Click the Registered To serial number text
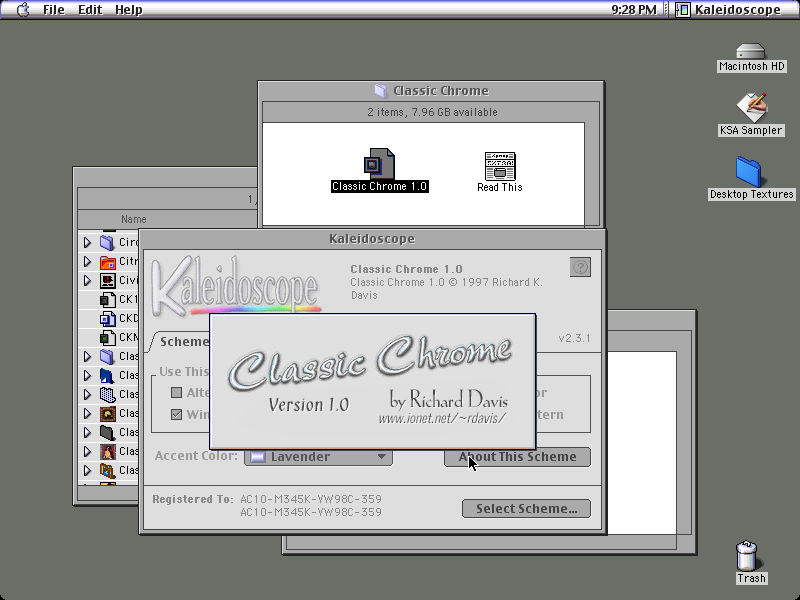The image size is (800, 600). click(311, 506)
